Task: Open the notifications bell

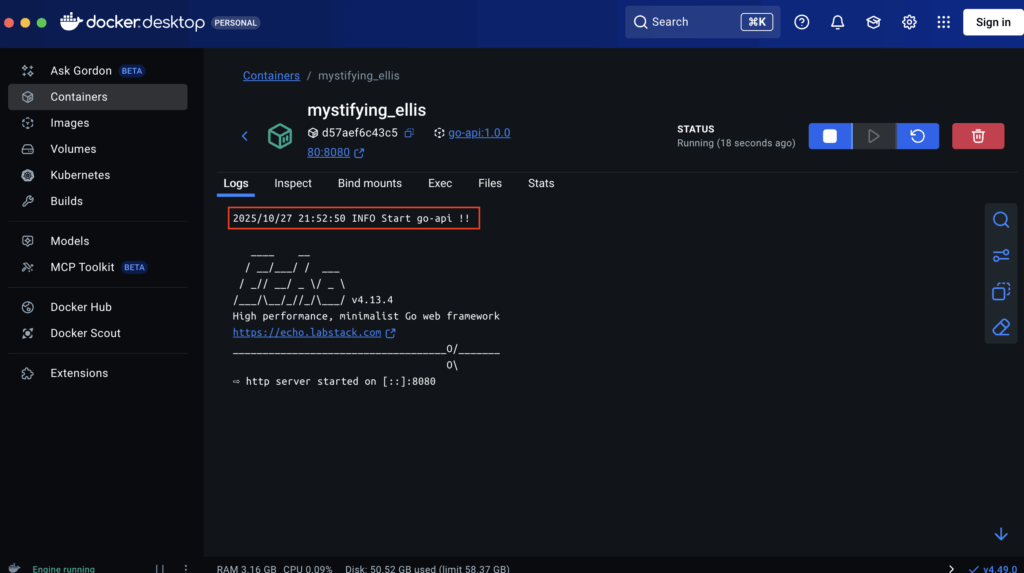Action: [838, 22]
